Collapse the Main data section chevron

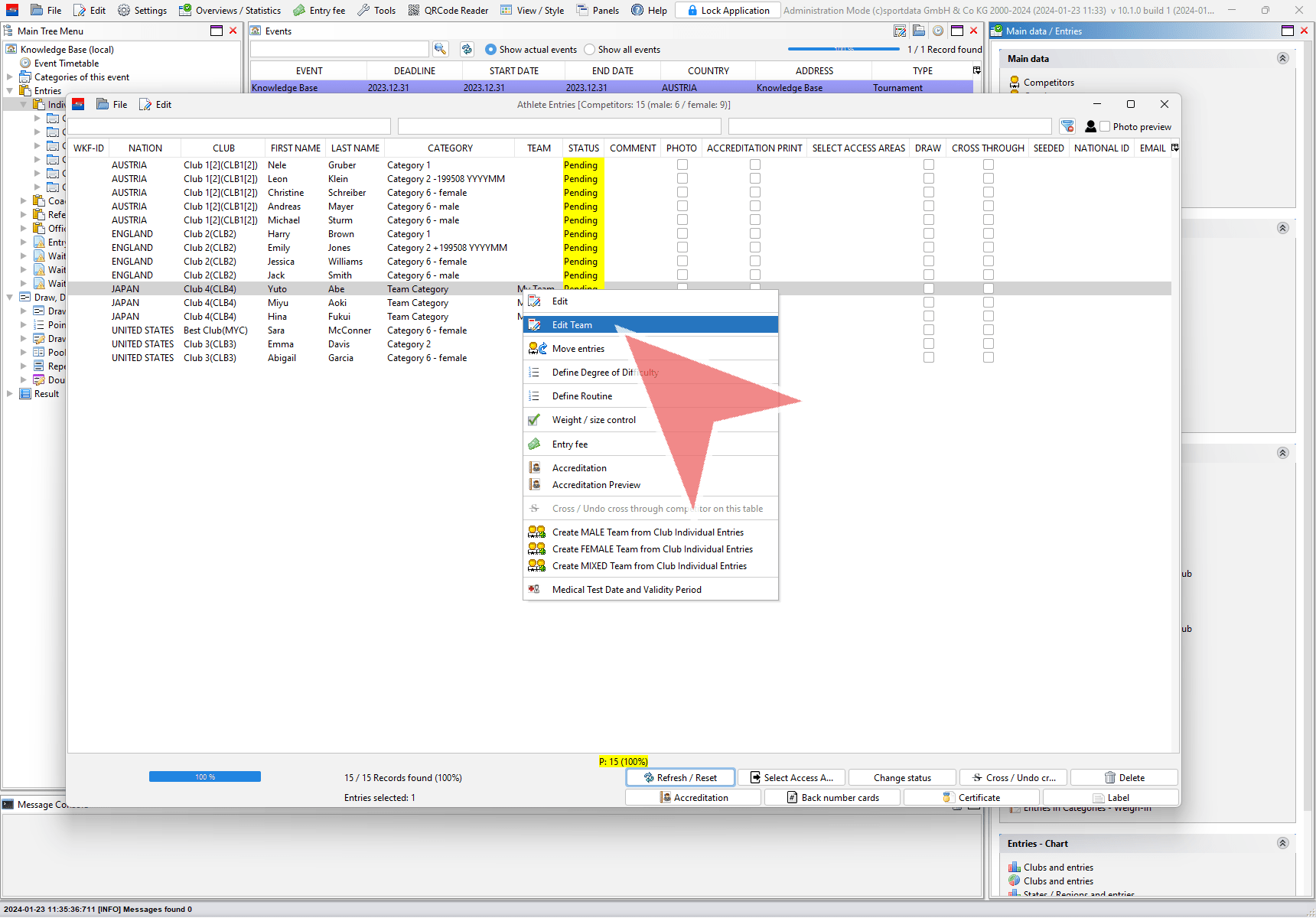1282,58
